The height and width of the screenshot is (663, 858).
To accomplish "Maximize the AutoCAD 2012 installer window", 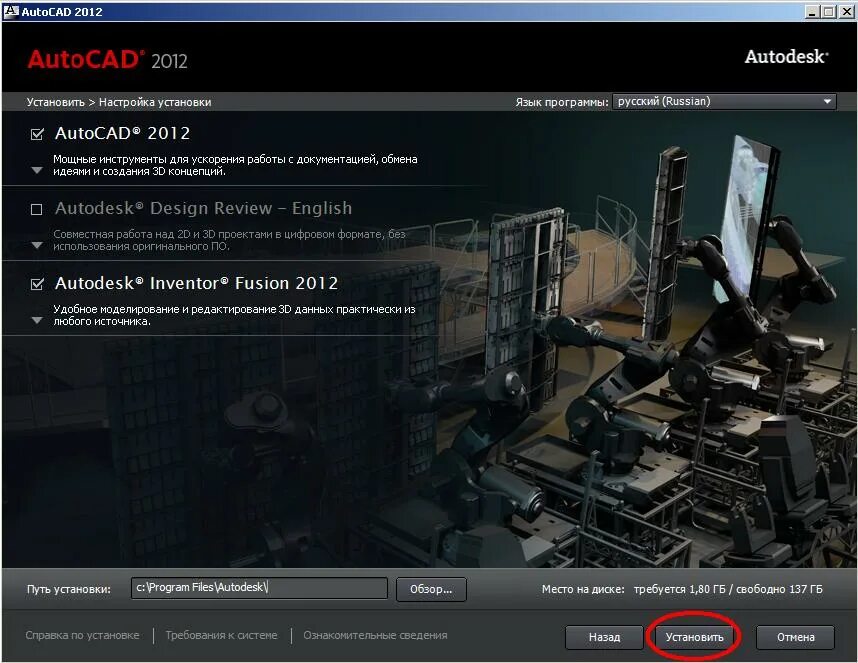I will pyautogui.click(x=829, y=11).
